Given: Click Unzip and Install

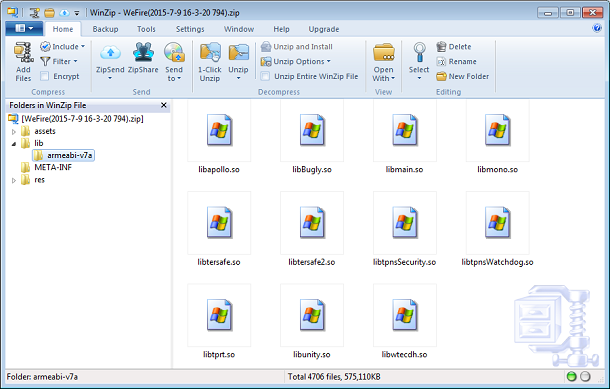Looking at the screenshot, I should pos(297,47).
